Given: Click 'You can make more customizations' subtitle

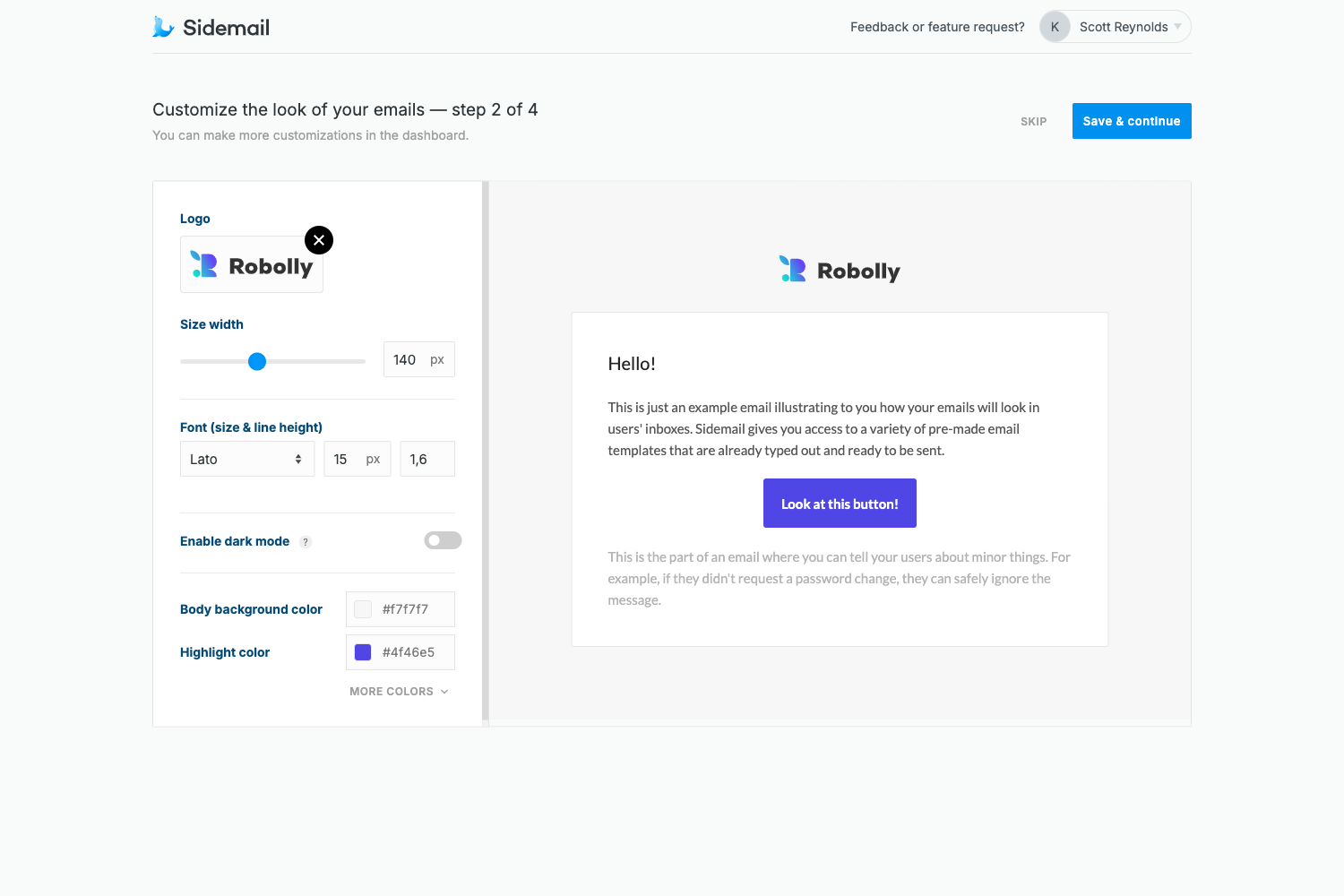Looking at the screenshot, I should point(310,135).
